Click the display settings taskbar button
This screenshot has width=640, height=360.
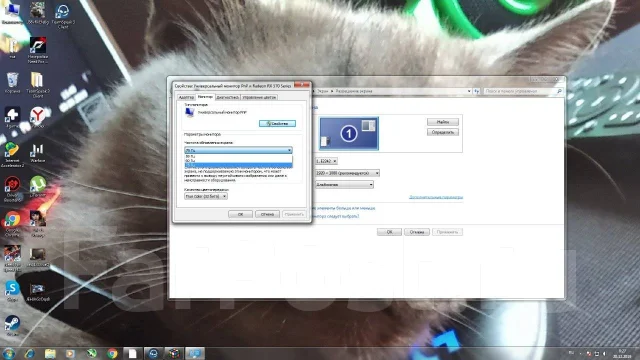195,353
